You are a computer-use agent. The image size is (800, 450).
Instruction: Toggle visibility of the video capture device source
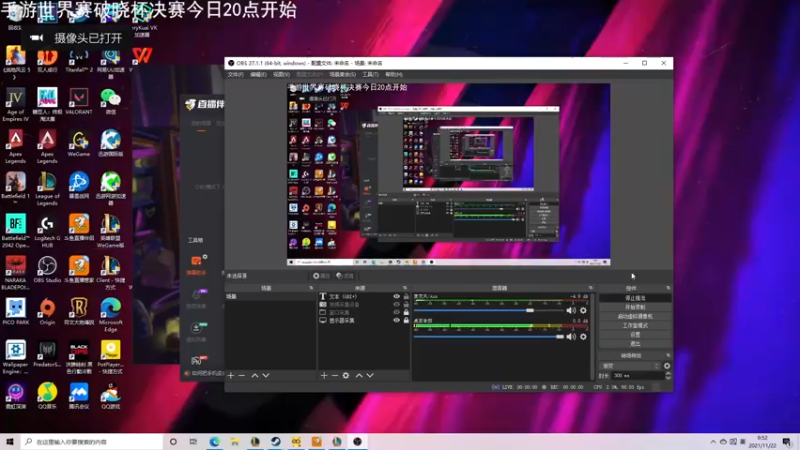[396, 305]
